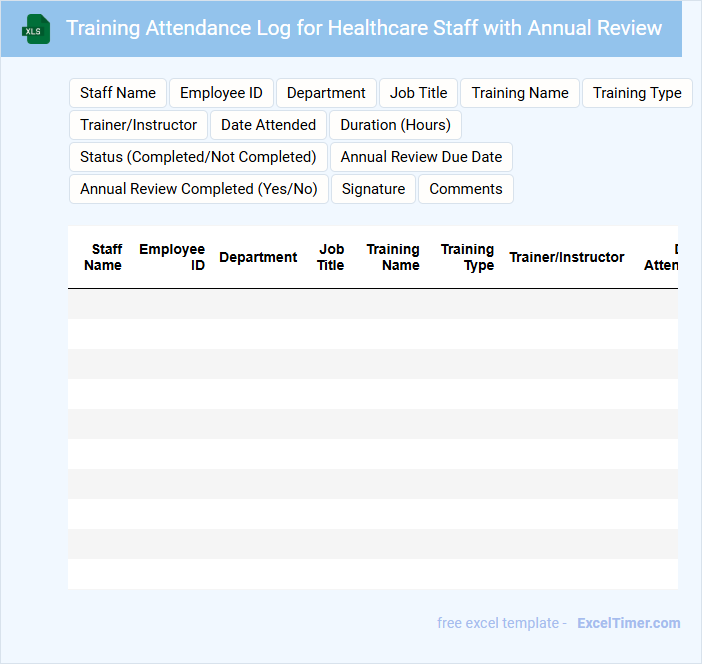
Task: Open the ExcelTimer.com link
Action: click(x=628, y=623)
